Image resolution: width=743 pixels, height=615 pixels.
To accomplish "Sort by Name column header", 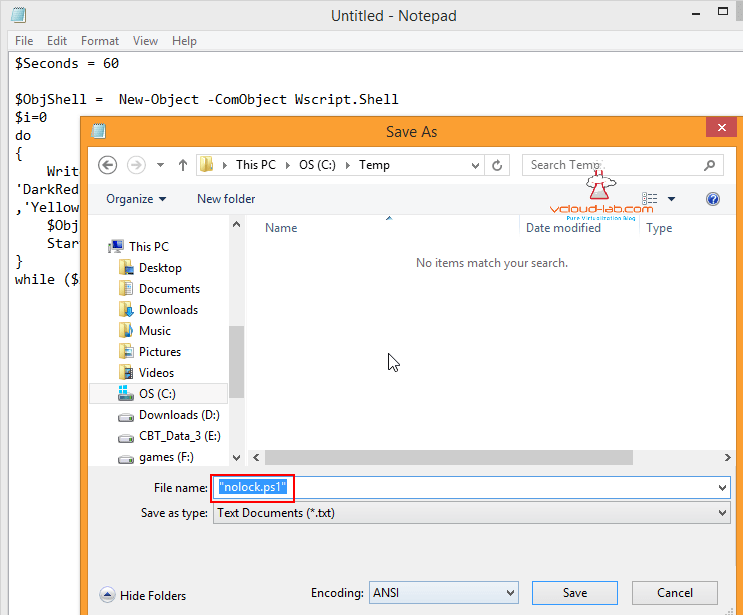I will 281,228.
